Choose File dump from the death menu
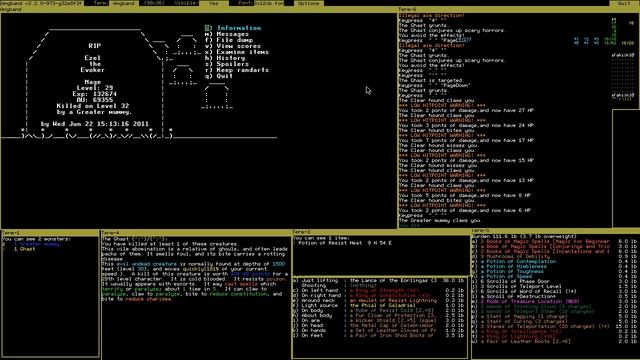 229,40
